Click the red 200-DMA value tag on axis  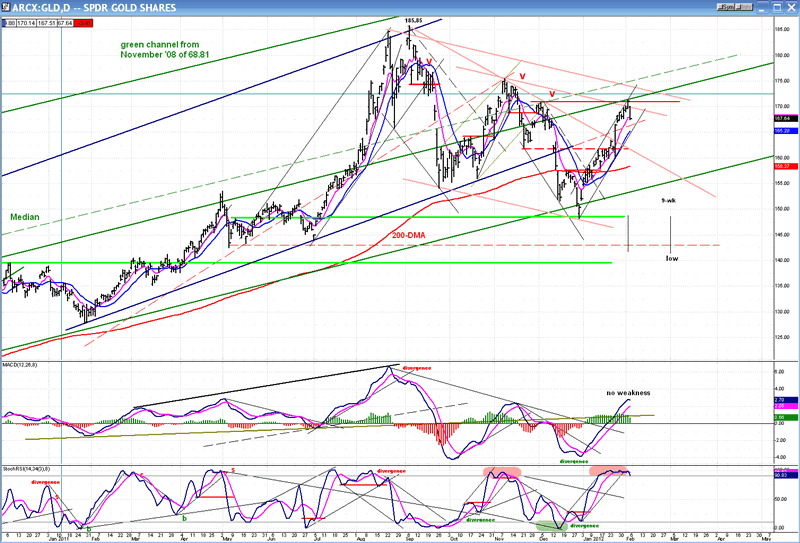[x=786, y=166]
